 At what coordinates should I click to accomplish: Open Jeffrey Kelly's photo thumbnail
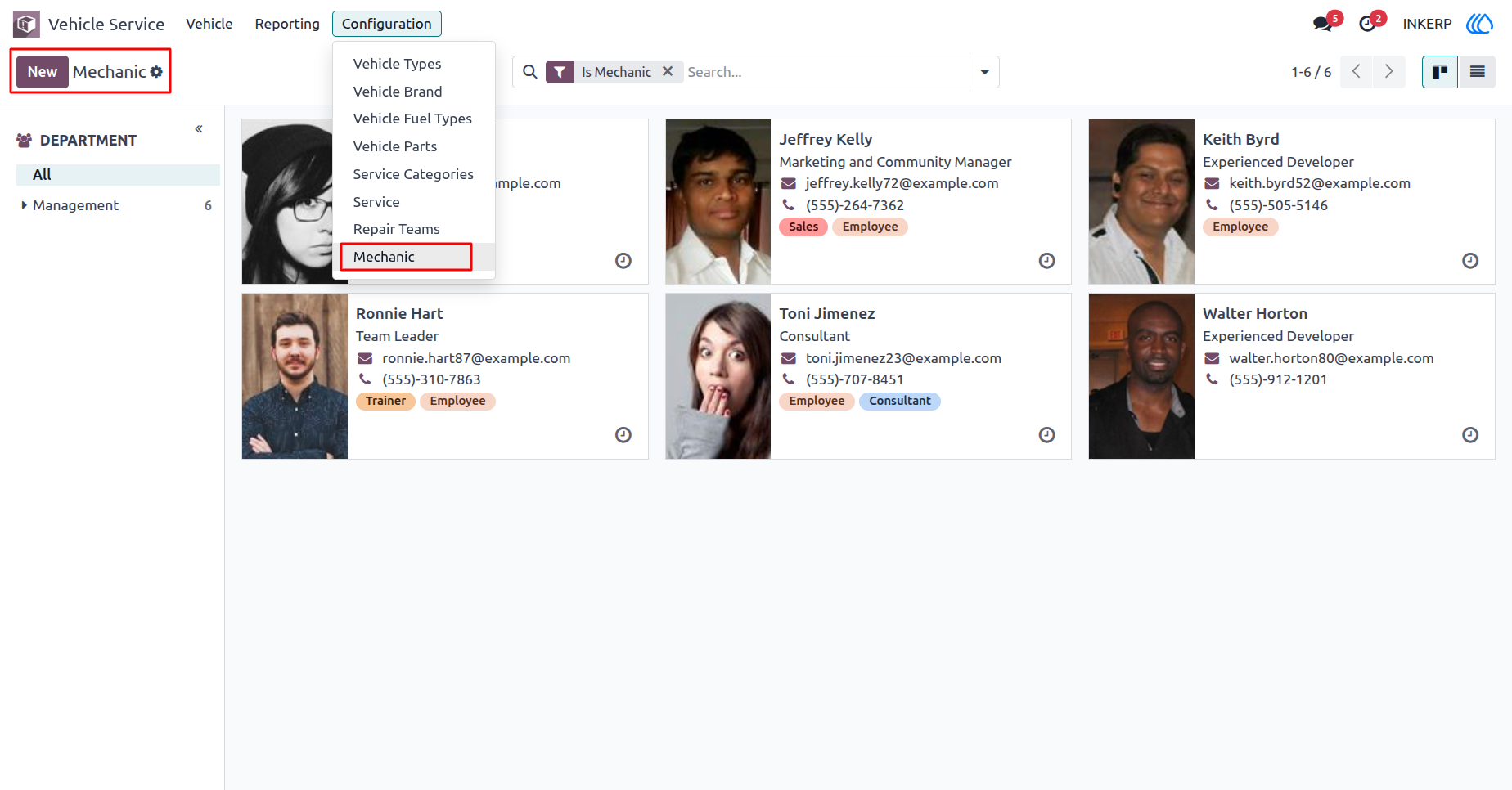718,202
